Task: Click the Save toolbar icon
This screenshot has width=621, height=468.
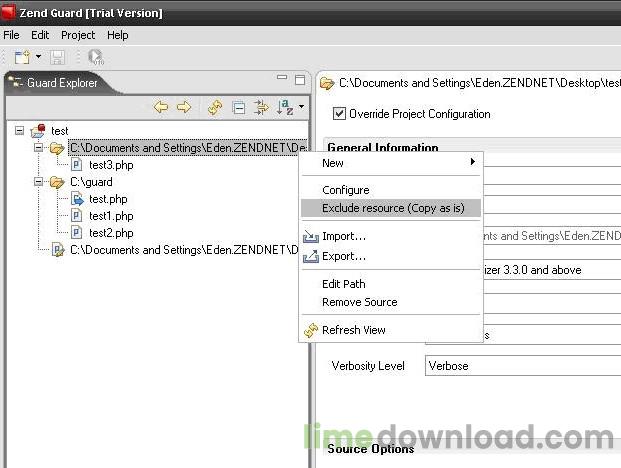Action: point(57,57)
